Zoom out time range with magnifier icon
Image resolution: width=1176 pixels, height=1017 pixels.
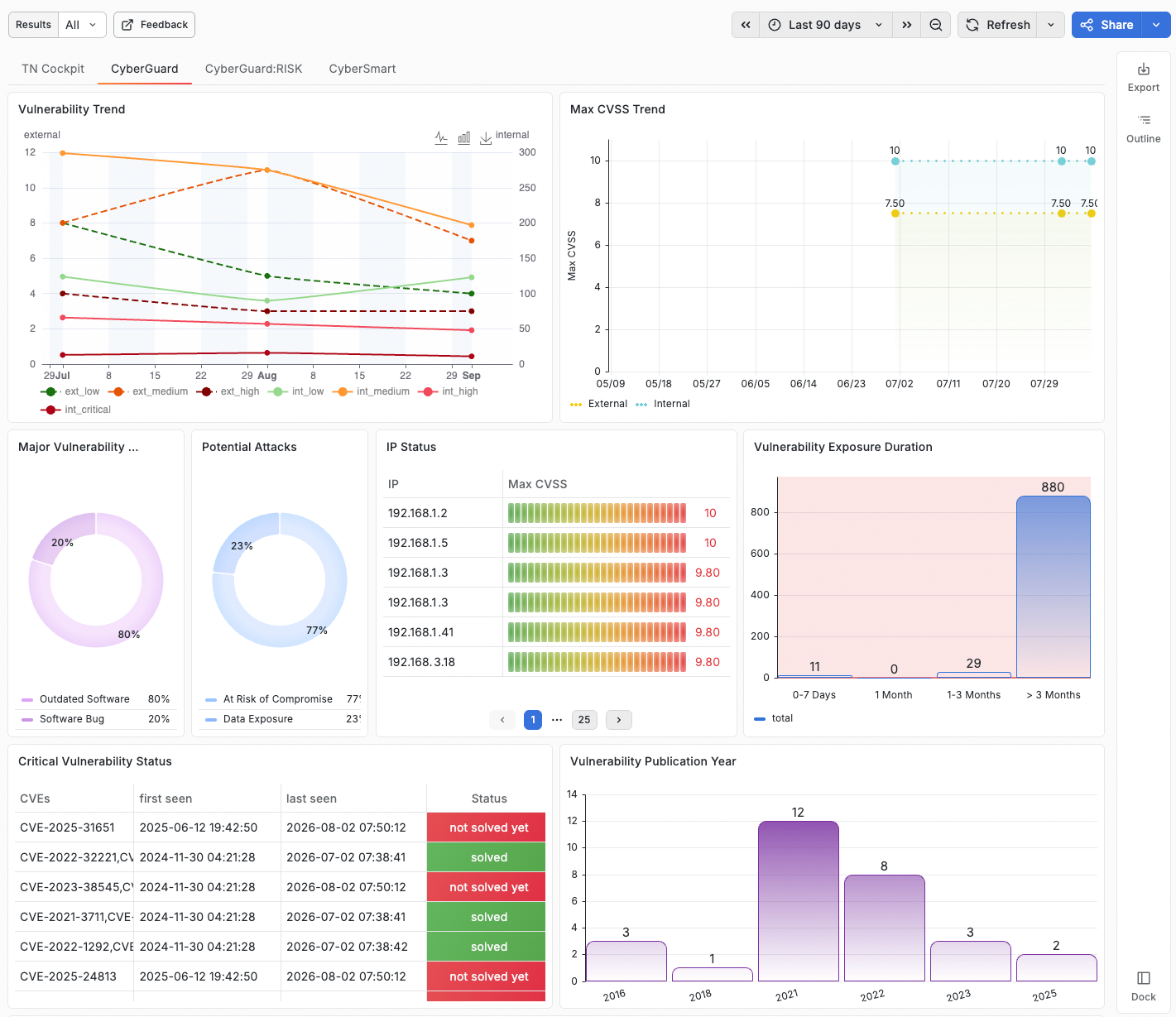pyautogui.click(x=936, y=25)
